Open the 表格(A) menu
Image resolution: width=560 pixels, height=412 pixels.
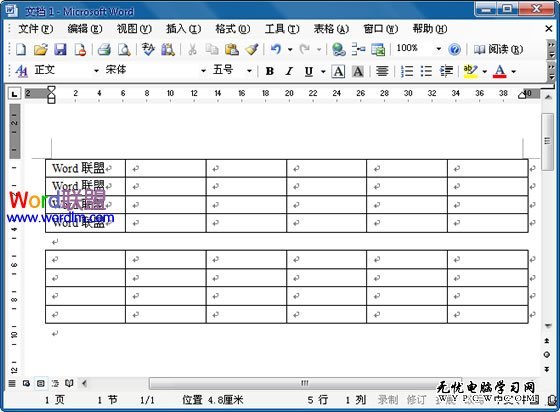(331, 29)
